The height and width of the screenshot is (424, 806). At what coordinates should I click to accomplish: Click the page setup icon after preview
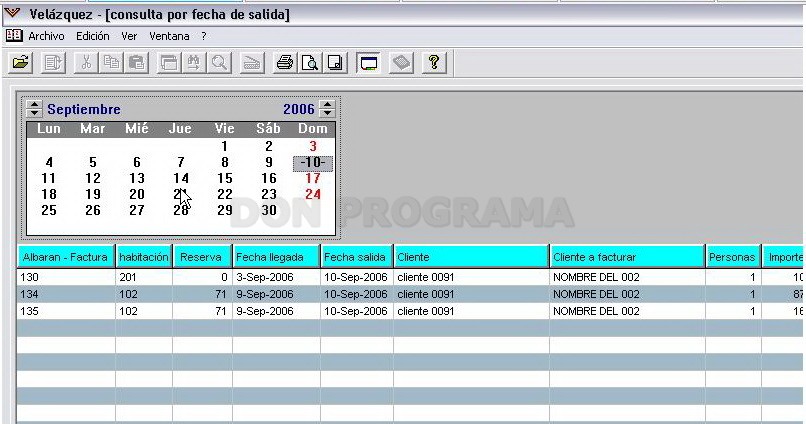pos(335,63)
